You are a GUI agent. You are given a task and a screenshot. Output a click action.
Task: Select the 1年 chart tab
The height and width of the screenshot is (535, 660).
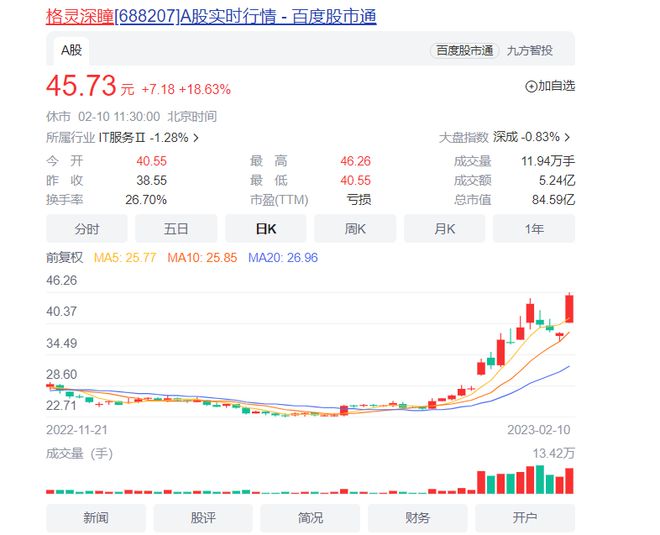click(x=534, y=229)
